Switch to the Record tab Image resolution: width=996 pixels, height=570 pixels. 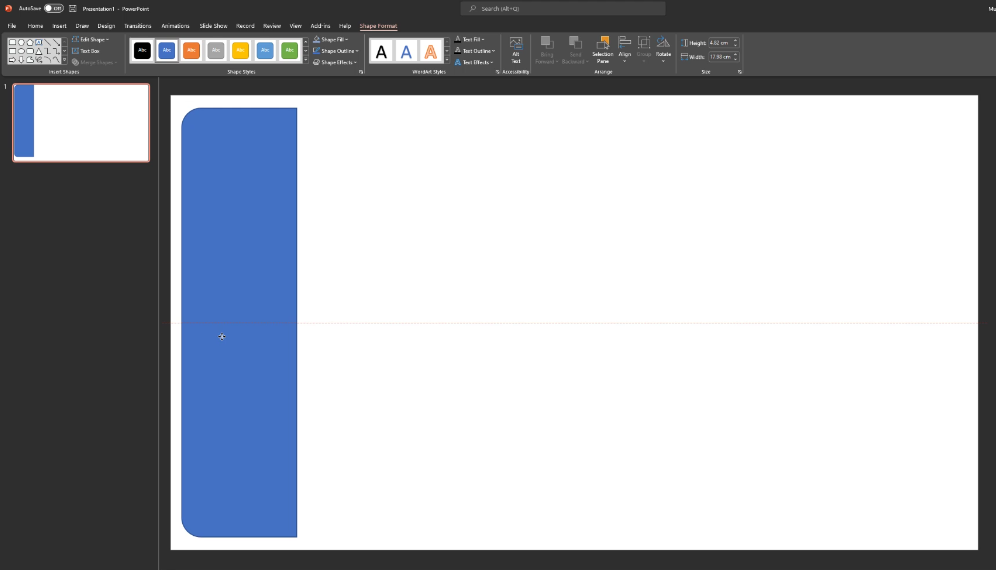click(x=245, y=26)
